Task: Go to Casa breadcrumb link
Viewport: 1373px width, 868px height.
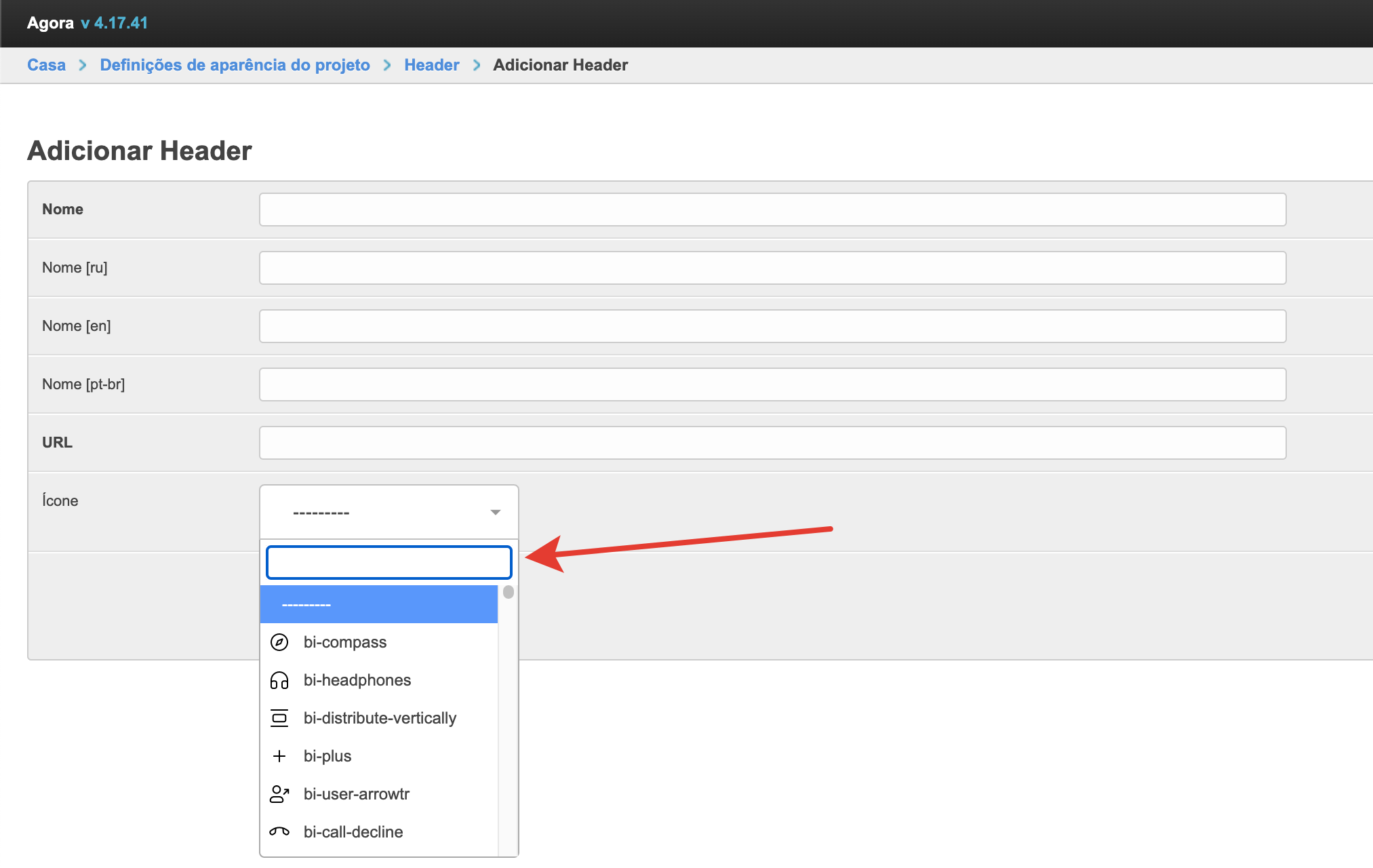Action: pyautogui.click(x=46, y=65)
